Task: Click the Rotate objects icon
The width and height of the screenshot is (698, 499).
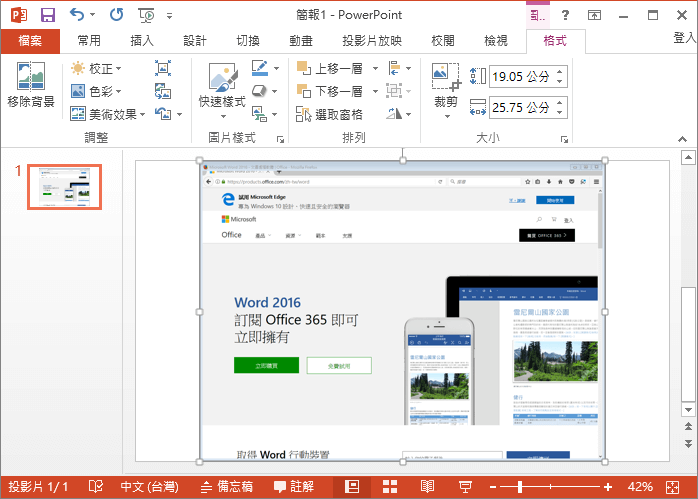Action: 394,114
